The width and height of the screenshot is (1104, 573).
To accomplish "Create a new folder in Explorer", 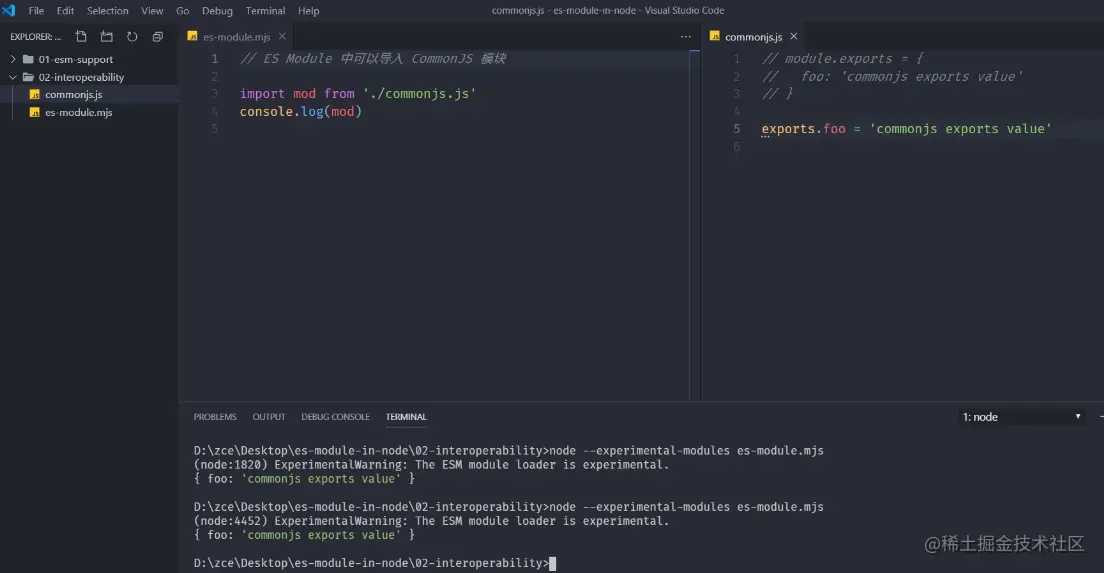I will point(106,37).
